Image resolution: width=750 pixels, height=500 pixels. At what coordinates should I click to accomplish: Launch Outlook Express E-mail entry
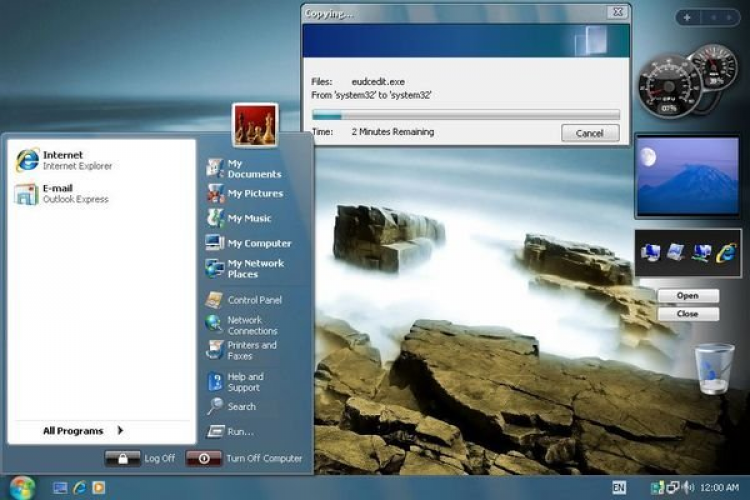(x=62, y=194)
